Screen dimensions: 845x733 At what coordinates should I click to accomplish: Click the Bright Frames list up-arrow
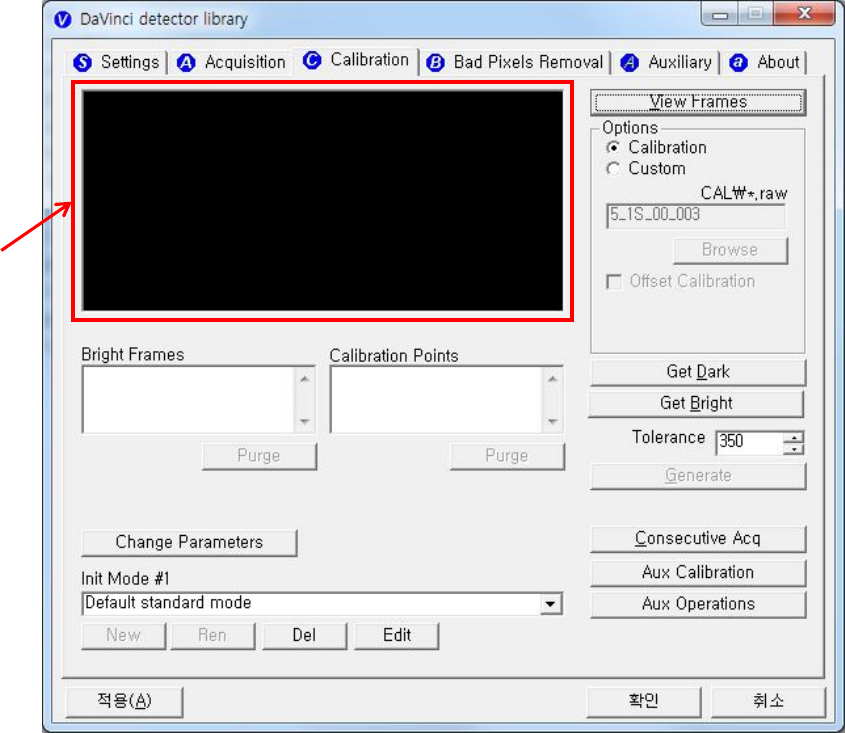tap(305, 379)
